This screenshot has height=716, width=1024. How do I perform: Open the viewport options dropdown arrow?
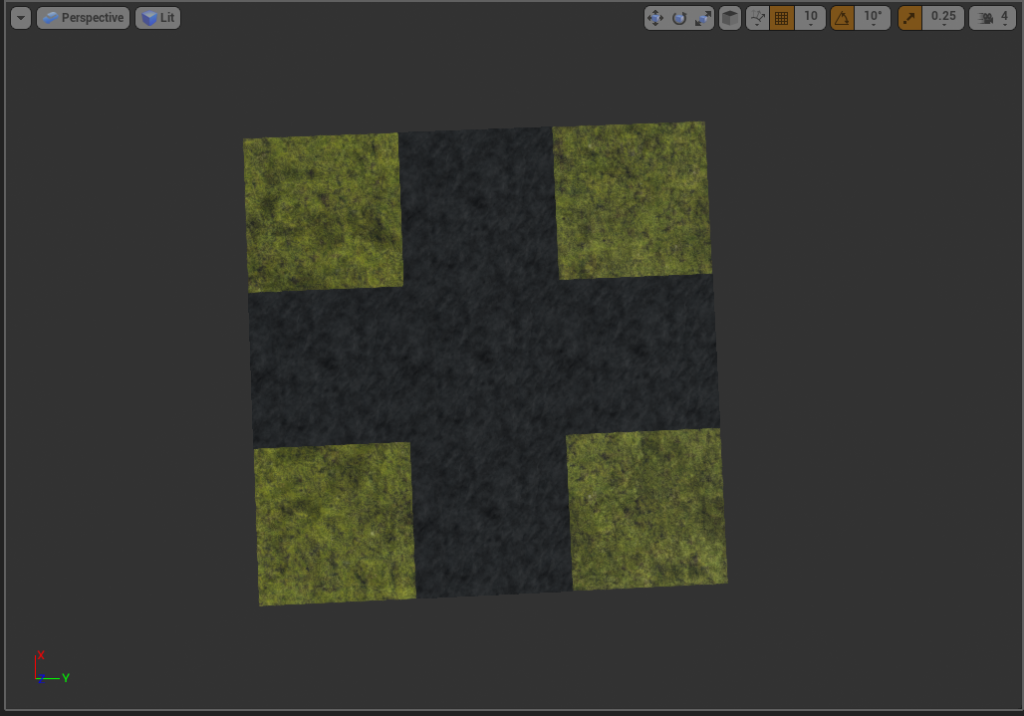20,17
